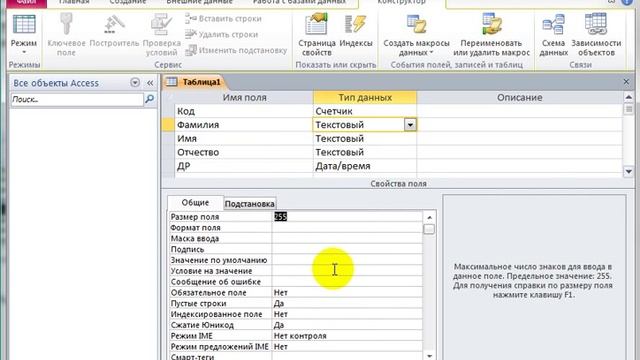The height and width of the screenshot is (360, 640).
Task: Click Индексированное поле value Нет
Action: tap(347, 314)
